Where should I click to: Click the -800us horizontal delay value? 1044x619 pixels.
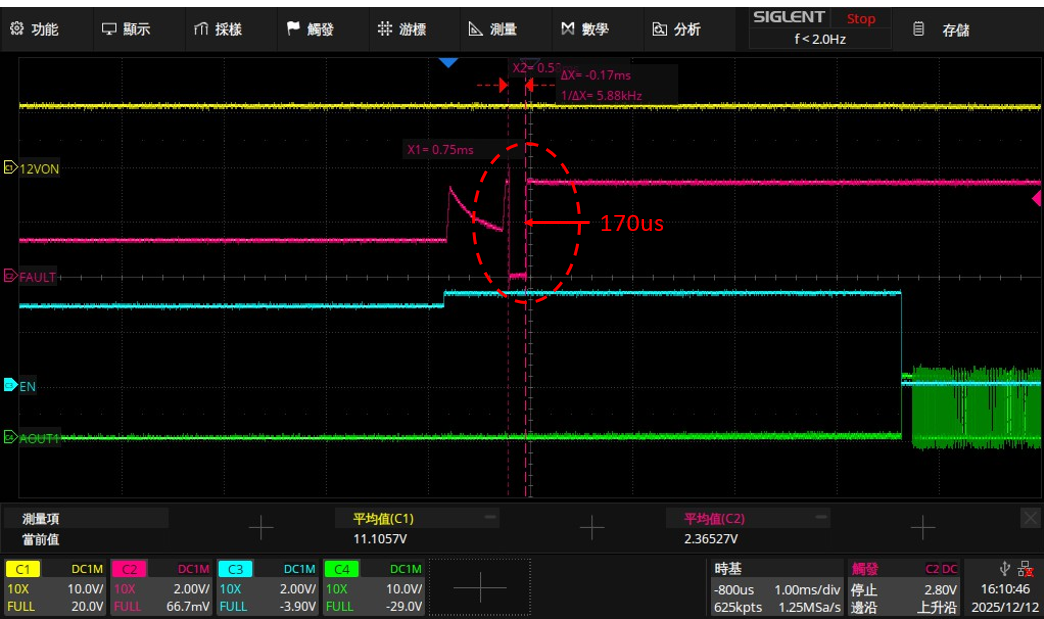point(734,590)
